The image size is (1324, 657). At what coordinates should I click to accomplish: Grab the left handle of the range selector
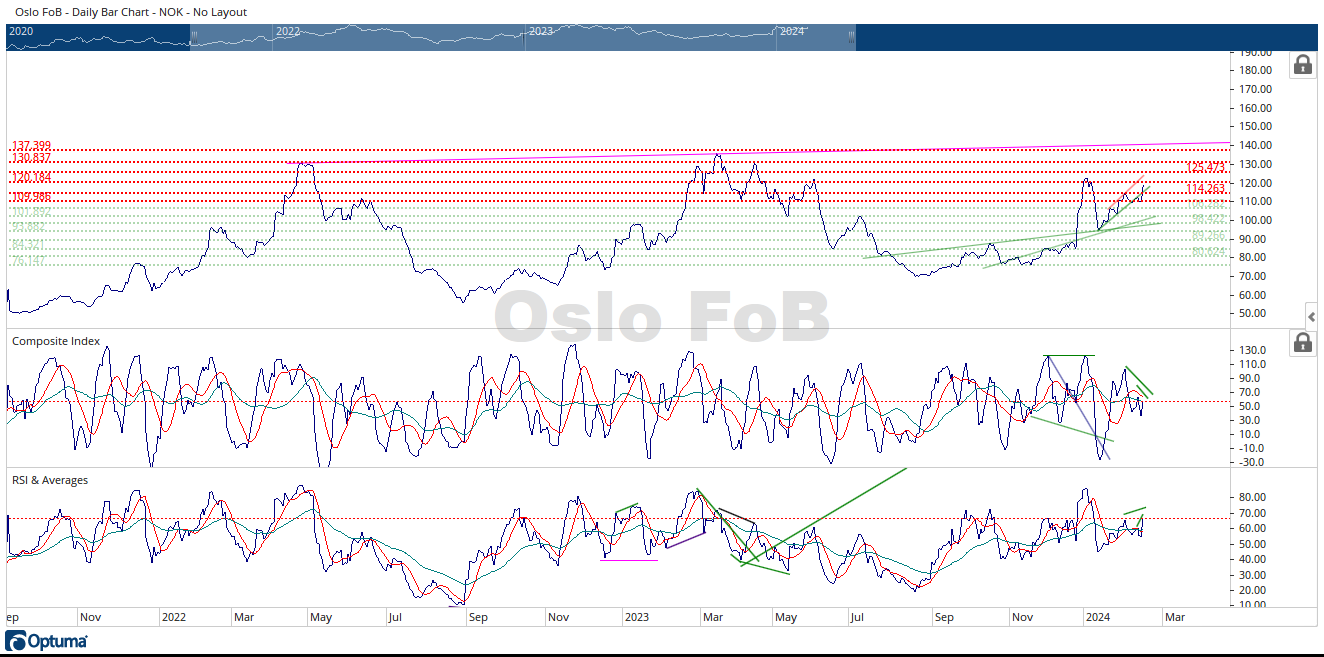195,35
